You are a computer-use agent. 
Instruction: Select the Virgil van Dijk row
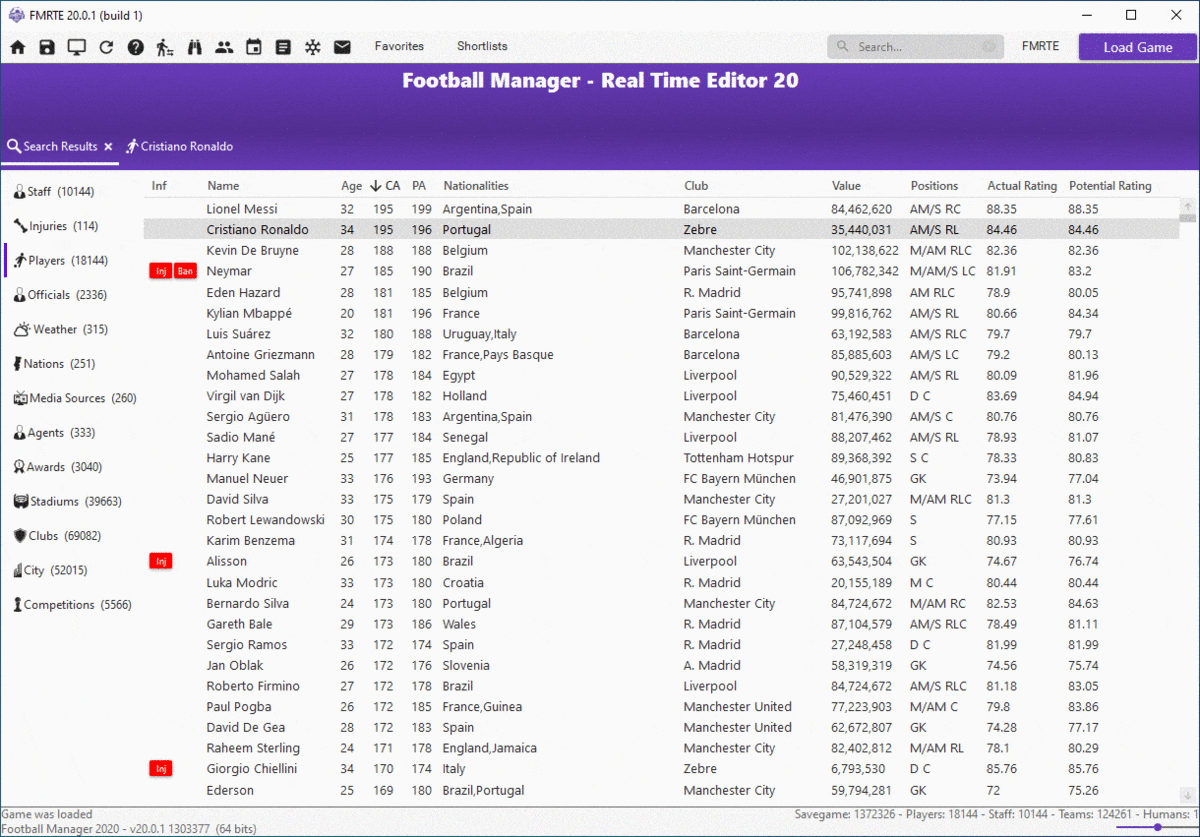pyautogui.click(x=661, y=396)
